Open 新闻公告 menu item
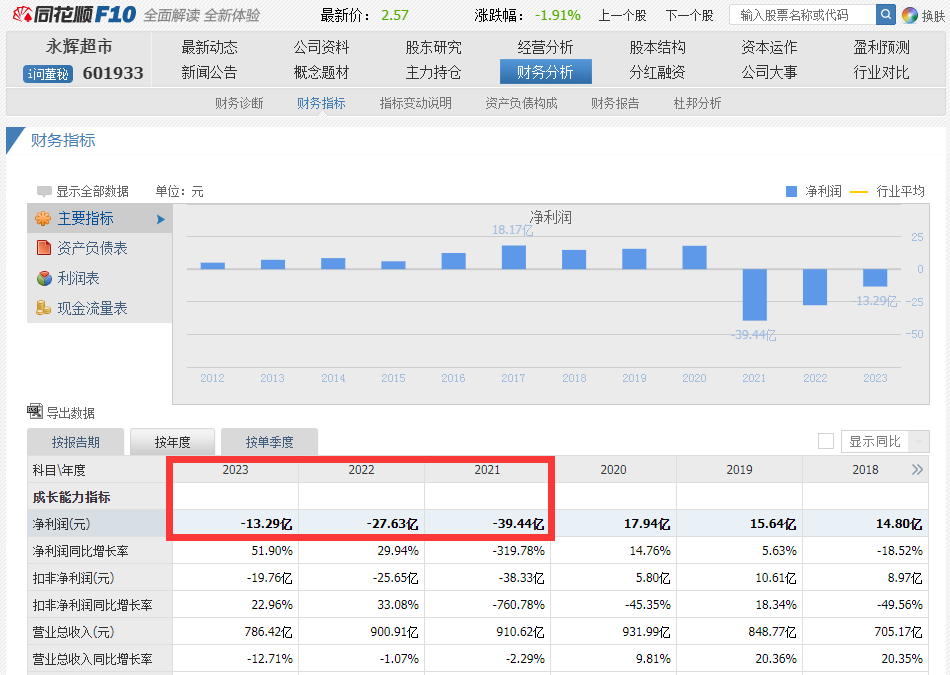950x675 pixels. (210, 73)
